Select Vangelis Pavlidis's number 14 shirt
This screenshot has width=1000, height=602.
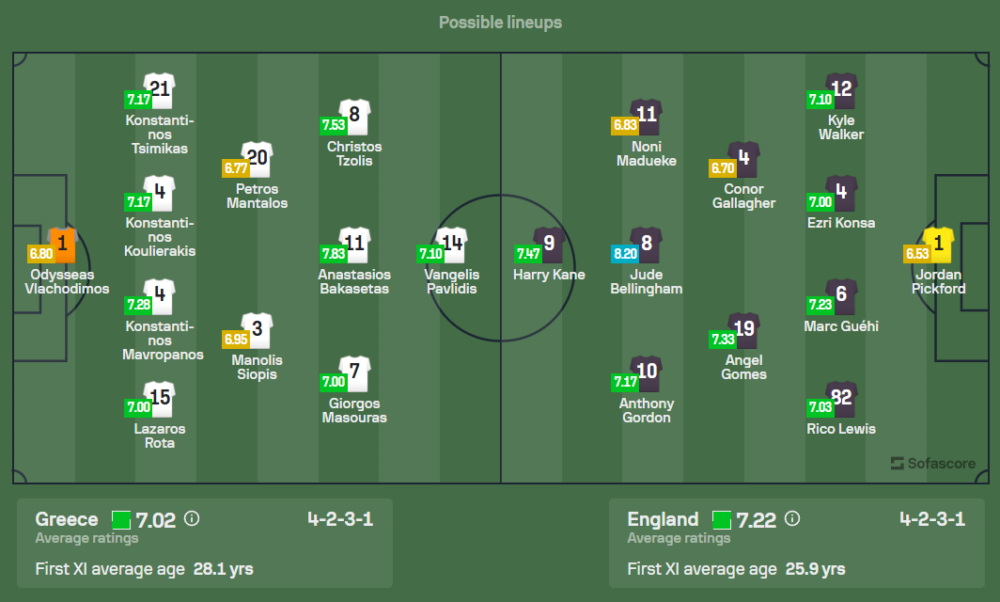pyautogui.click(x=452, y=244)
